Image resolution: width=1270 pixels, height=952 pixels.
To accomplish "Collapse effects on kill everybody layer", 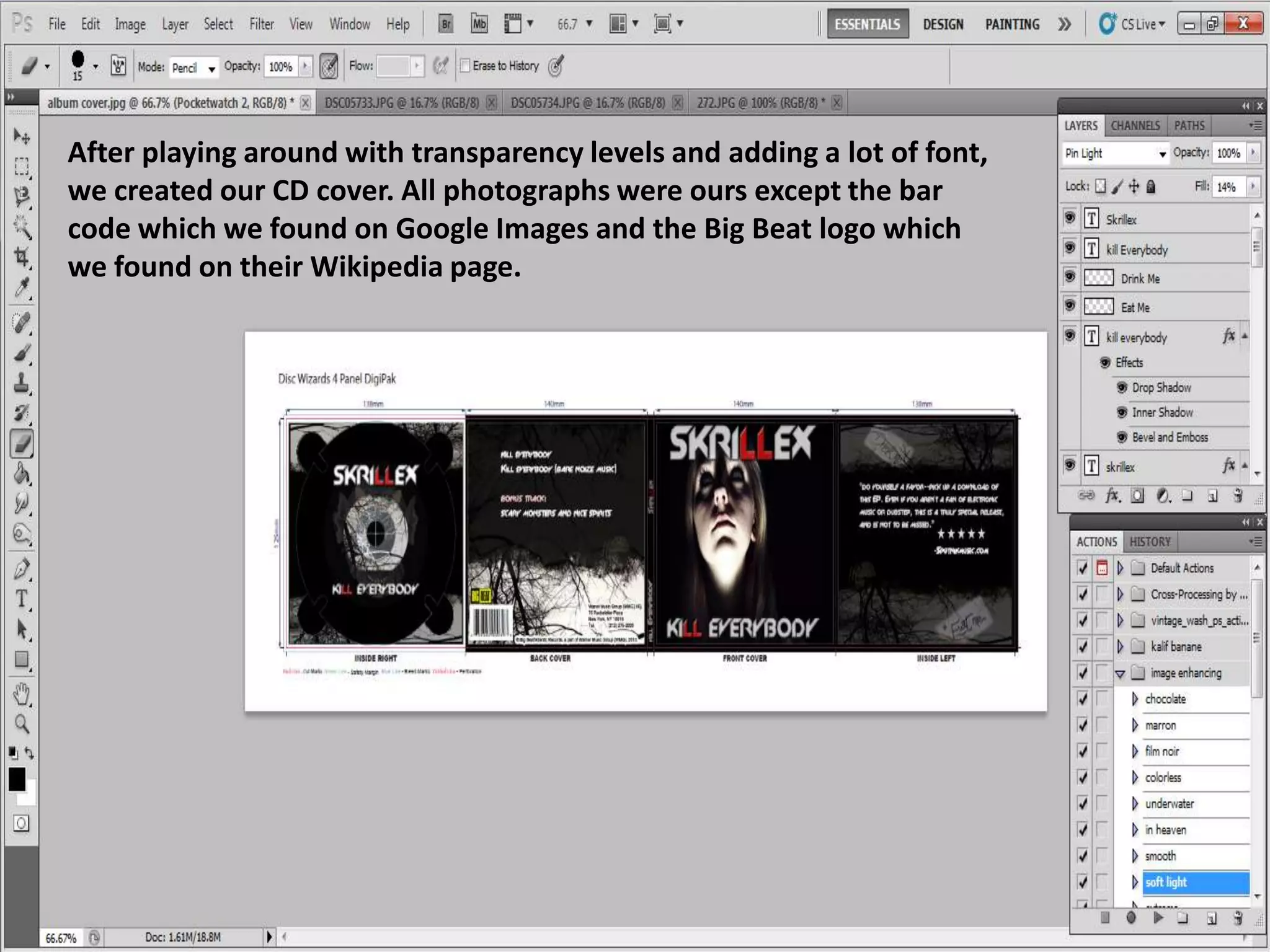I will point(1245,337).
